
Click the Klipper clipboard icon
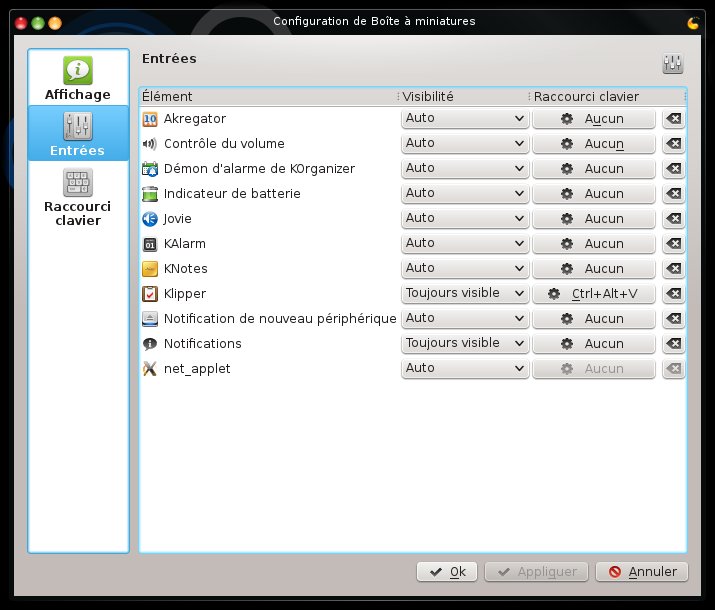150,294
